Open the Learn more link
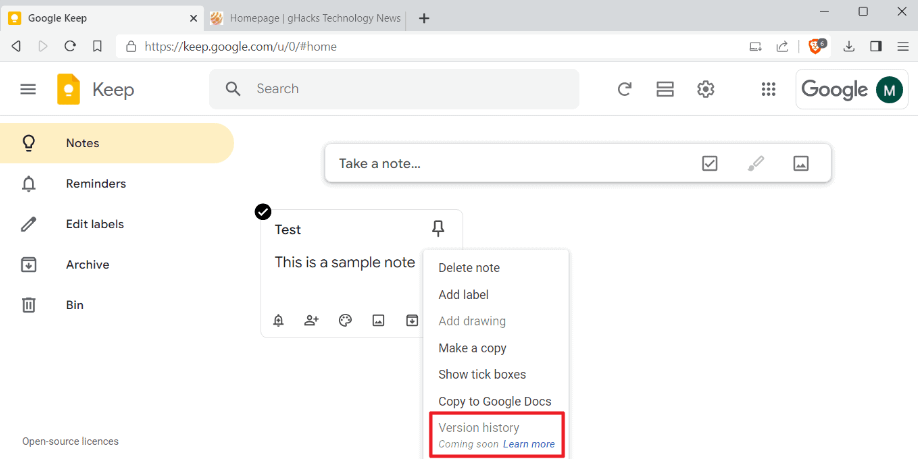 click(529, 444)
